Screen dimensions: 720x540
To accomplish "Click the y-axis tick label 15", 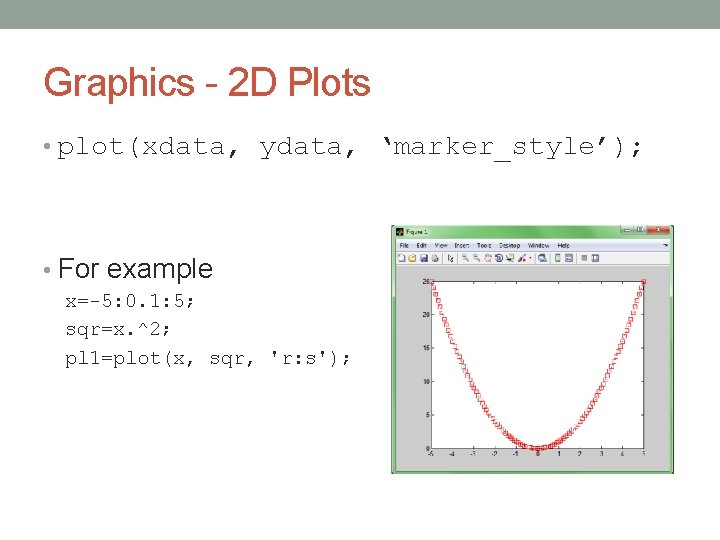I will pyautogui.click(x=426, y=348).
